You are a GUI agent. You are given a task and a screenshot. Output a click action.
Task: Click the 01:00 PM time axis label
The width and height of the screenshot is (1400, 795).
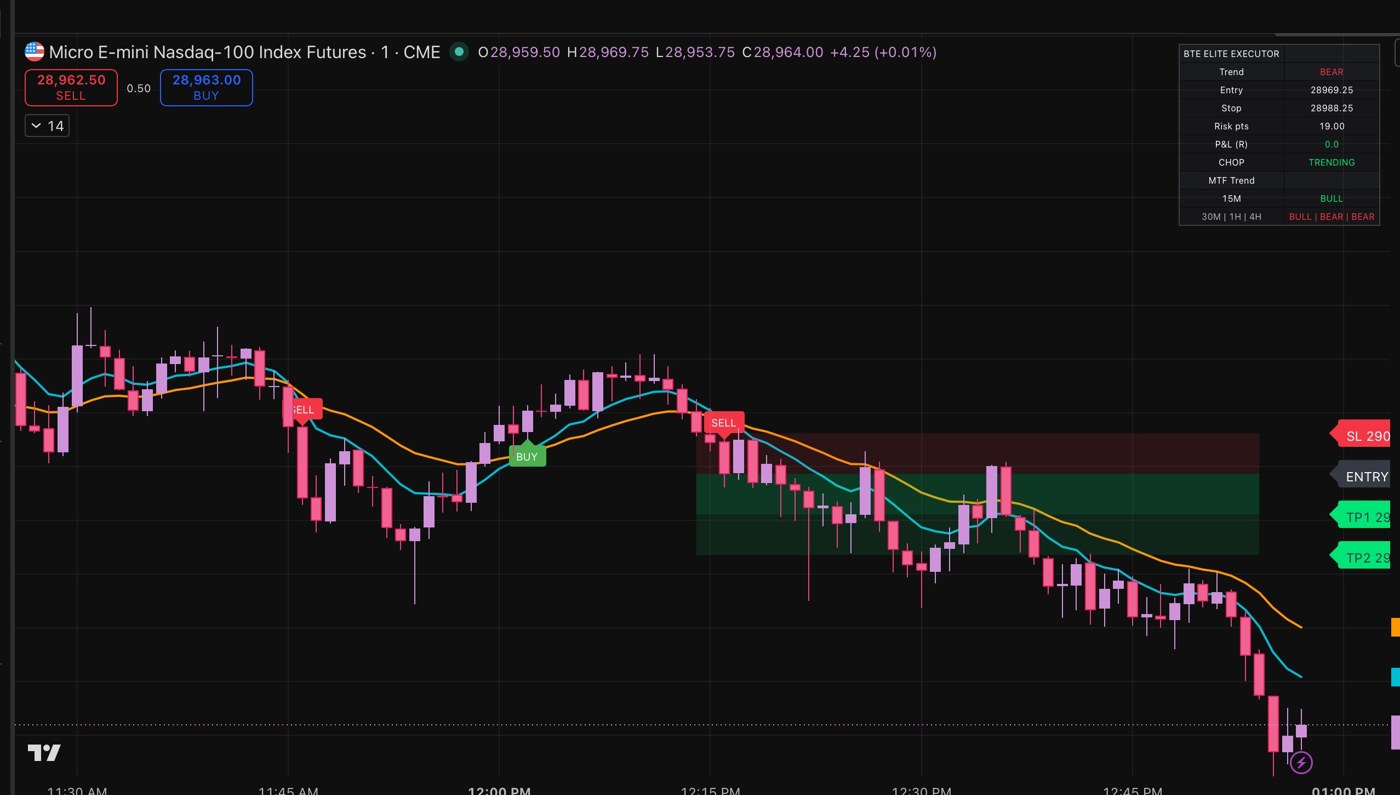(1342, 789)
